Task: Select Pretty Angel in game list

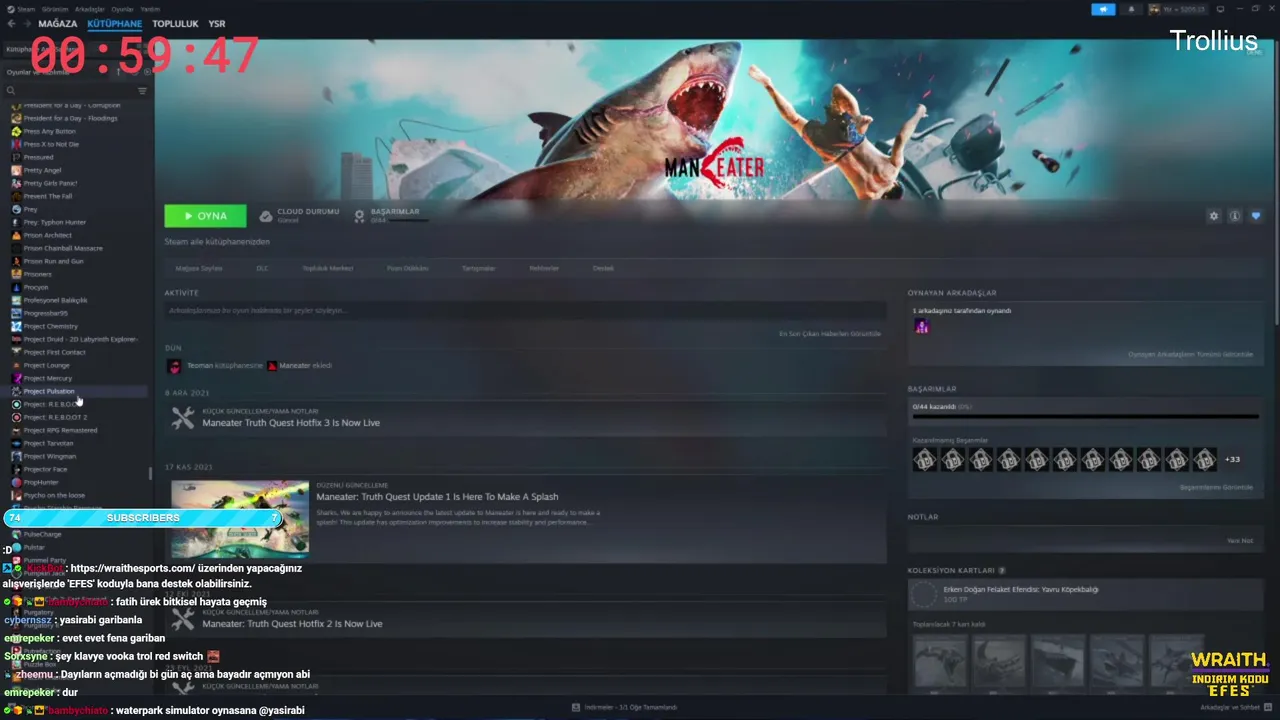Action: pos(42,170)
